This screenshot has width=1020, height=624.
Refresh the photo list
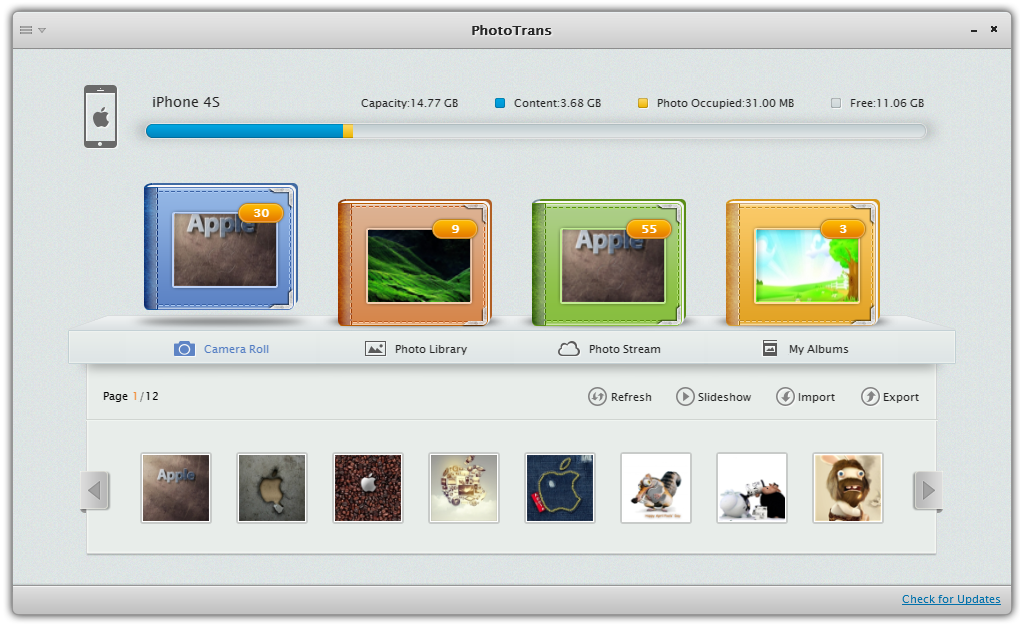[619, 397]
